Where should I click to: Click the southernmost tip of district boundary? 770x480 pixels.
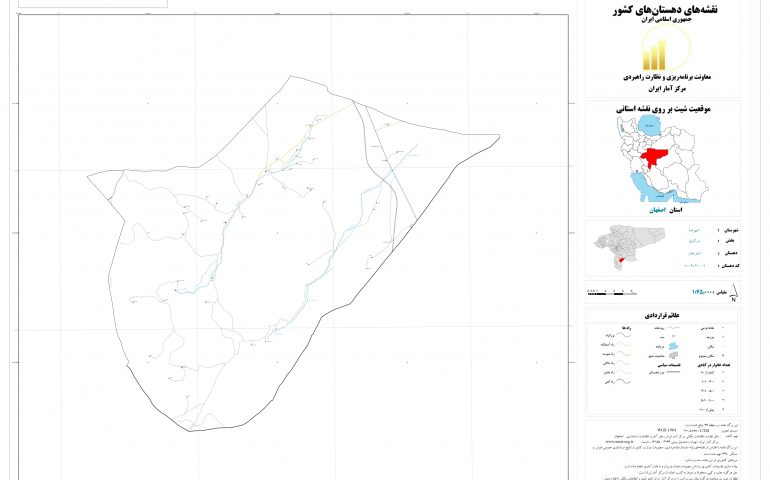pyautogui.click(x=189, y=431)
